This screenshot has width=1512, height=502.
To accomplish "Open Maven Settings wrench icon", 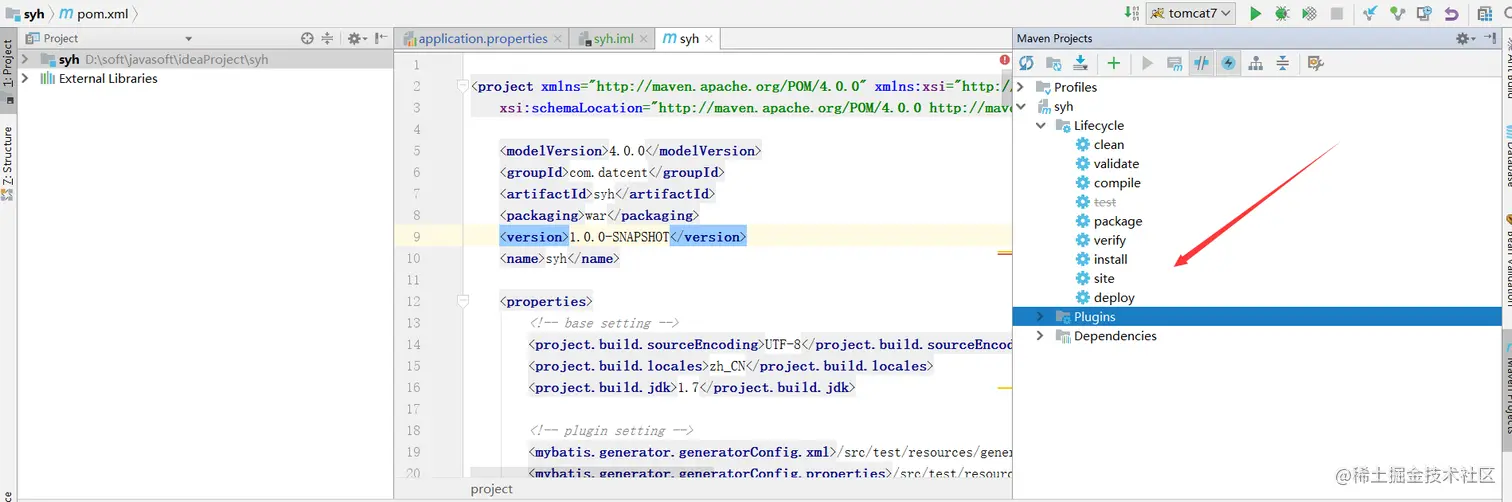I will click(x=1315, y=63).
